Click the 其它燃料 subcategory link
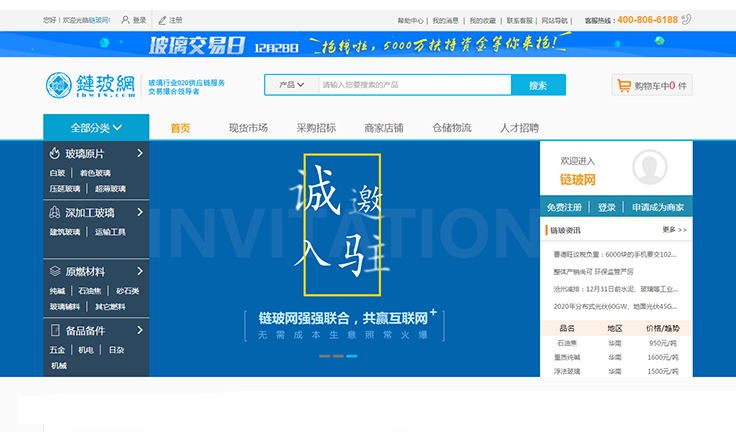This screenshot has width=736, height=432. [x=110, y=307]
